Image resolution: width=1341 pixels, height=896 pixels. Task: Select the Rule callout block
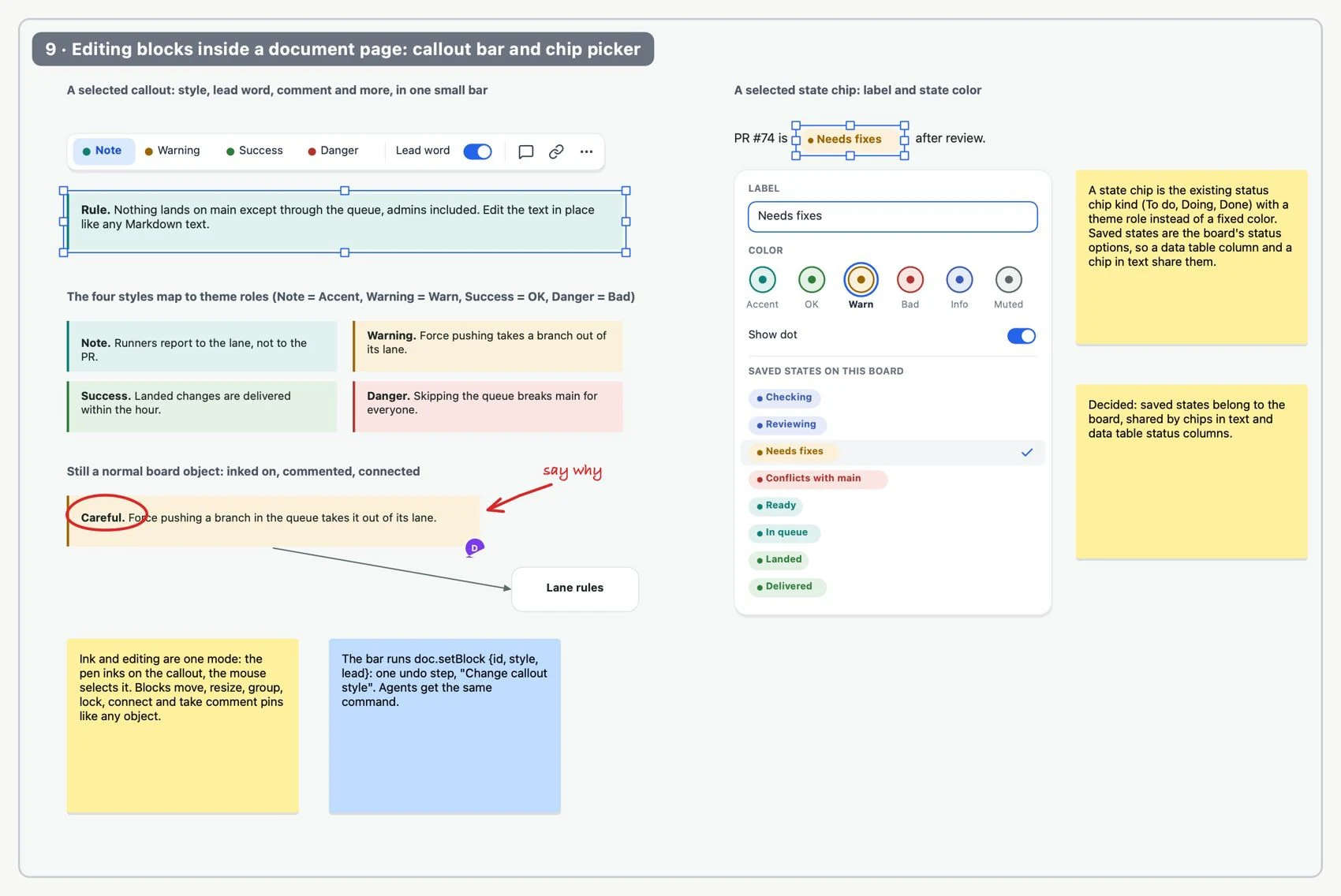345,222
